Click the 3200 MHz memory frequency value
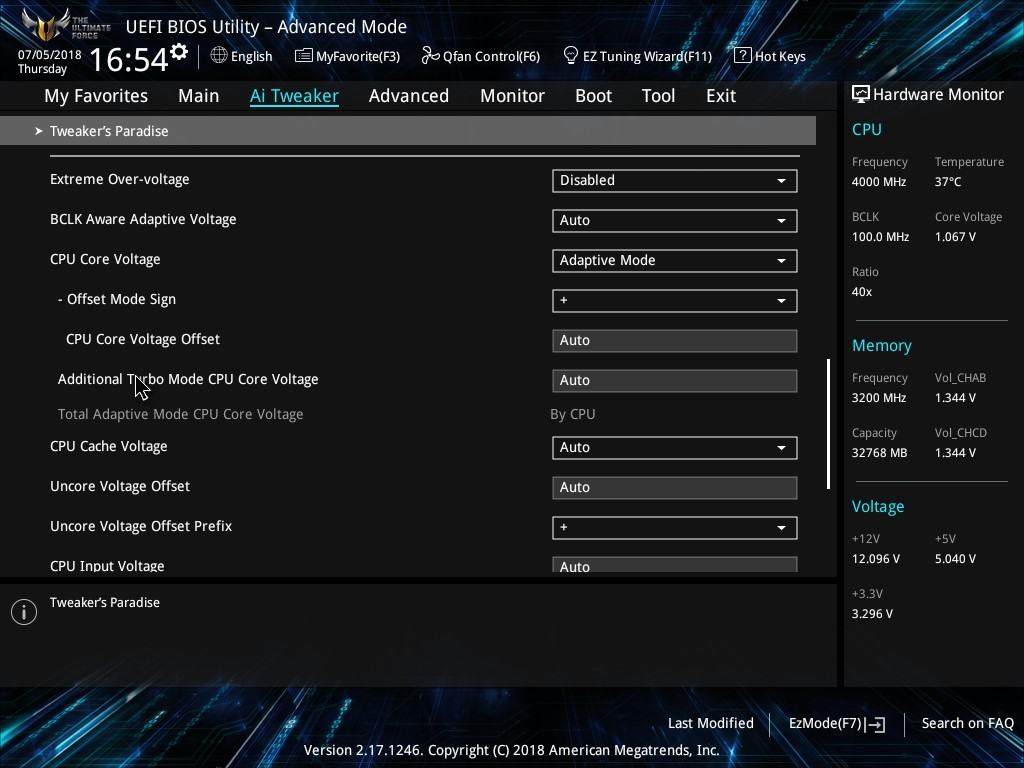 [x=878, y=398]
